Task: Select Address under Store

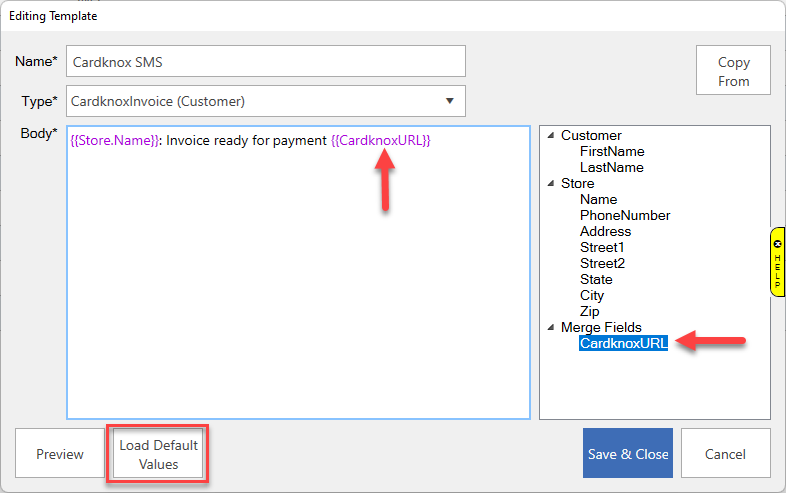Action: (x=605, y=231)
